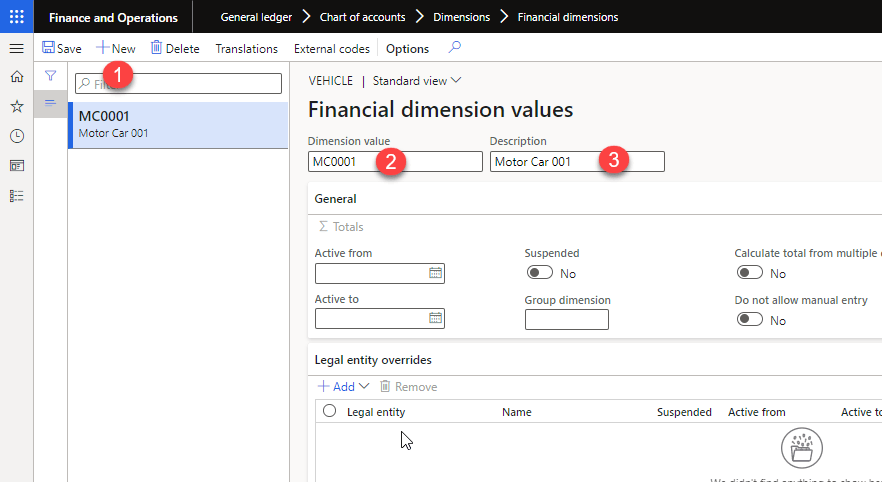Click the filter funnel icon

pos(50,76)
